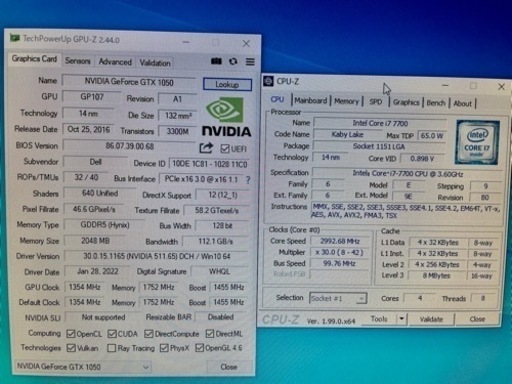Open the GPU-Z hamburger menu icon
512x384 pixels.
(x=250, y=62)
